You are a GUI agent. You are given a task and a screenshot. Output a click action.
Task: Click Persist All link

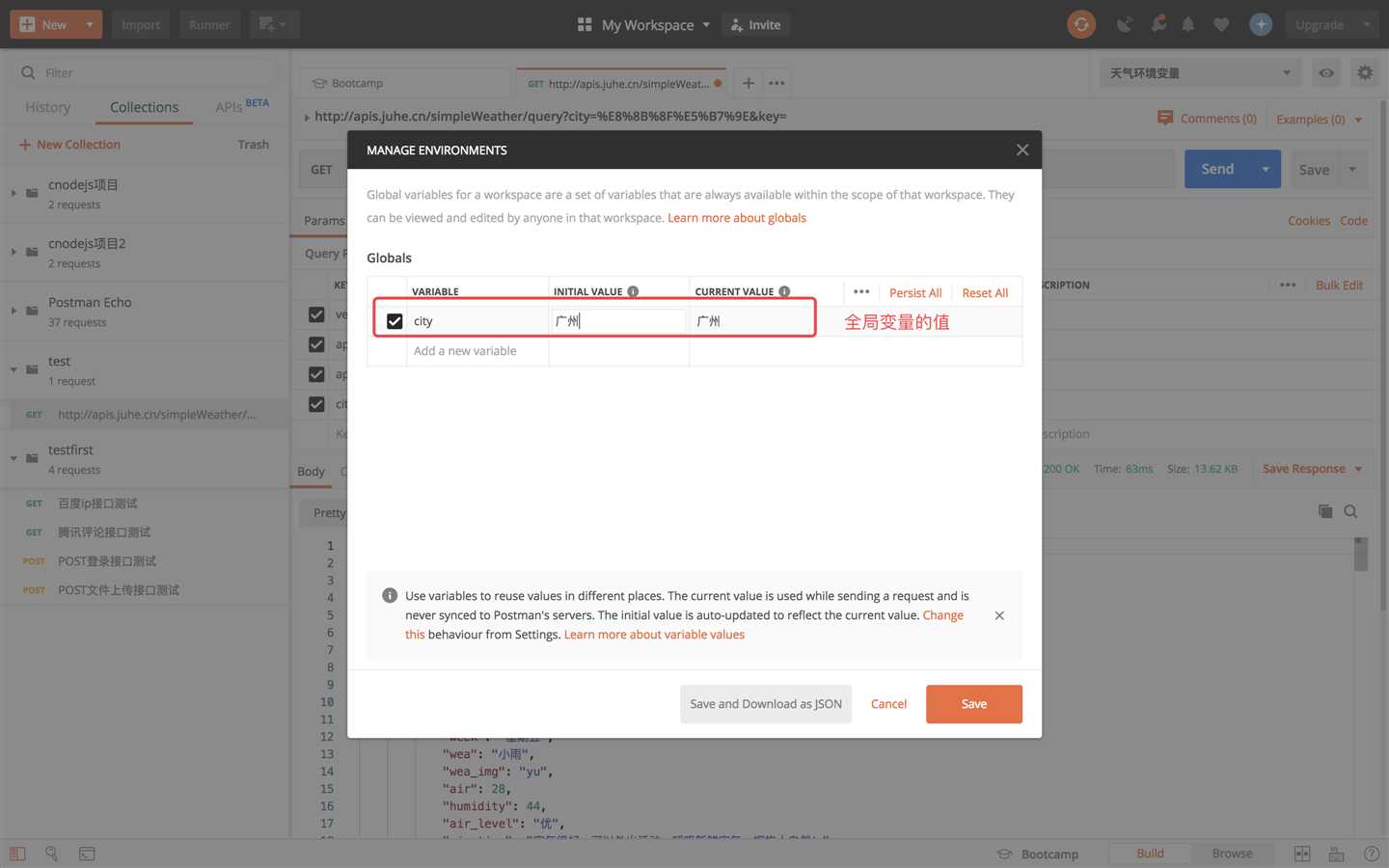[915, 292]
